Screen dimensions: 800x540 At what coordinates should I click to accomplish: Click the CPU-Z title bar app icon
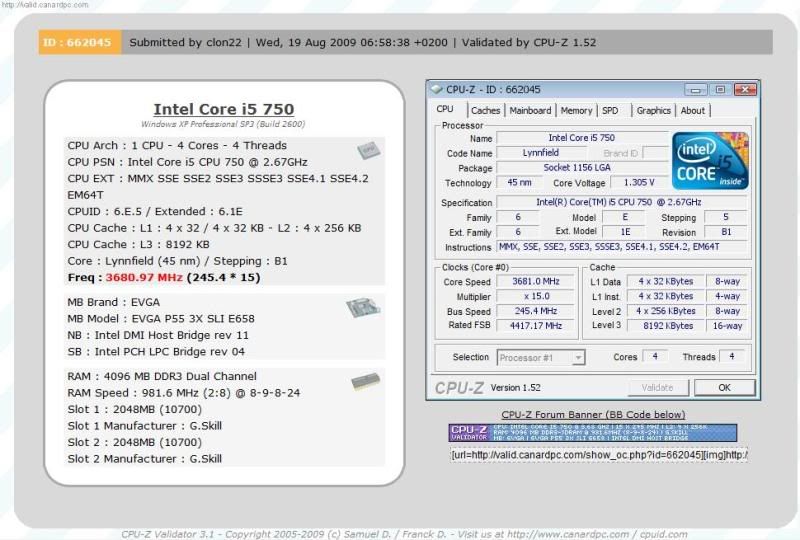(437, 89)
